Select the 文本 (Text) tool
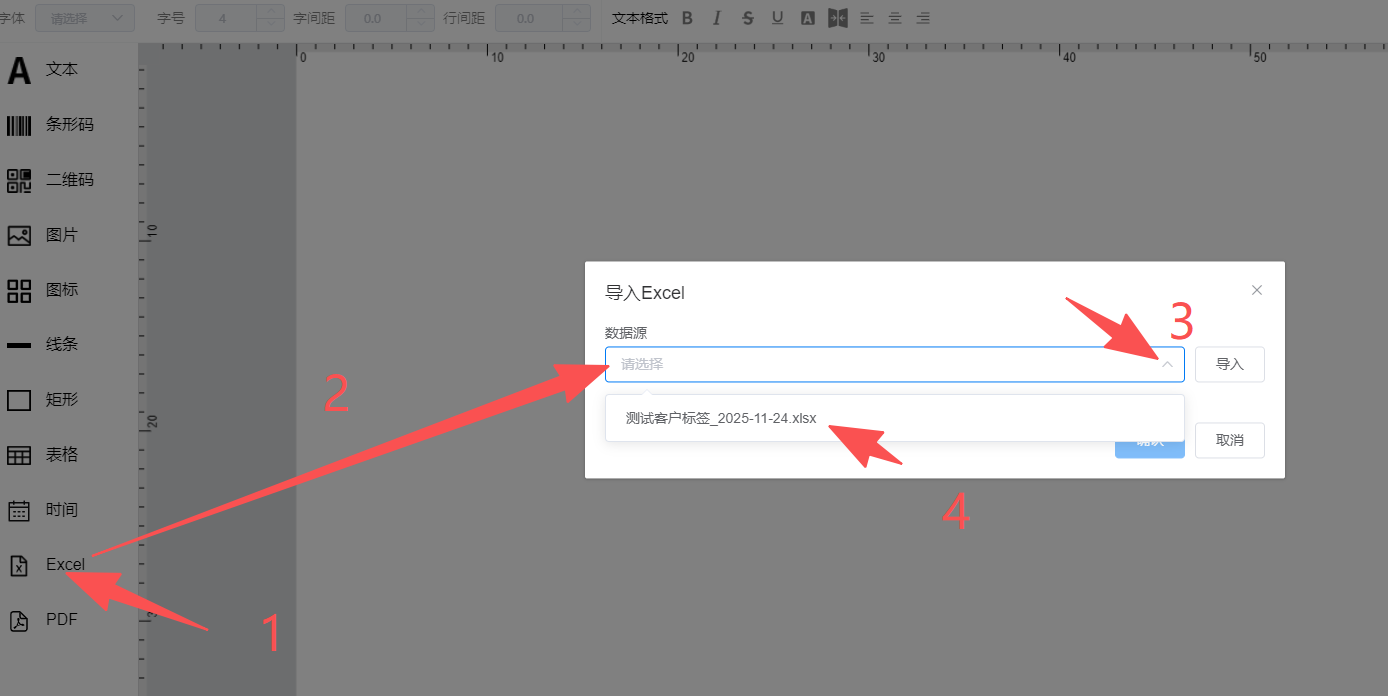 click(x=45, y=70)
